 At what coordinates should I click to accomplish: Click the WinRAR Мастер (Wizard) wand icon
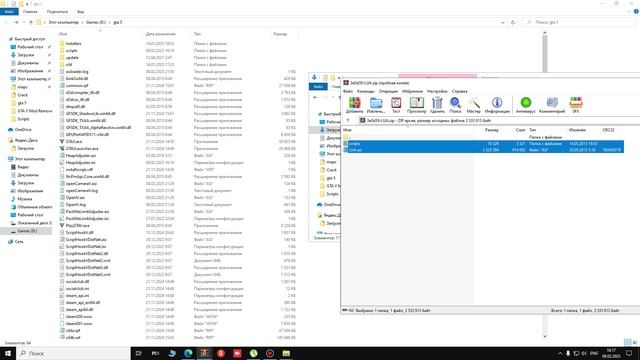[473, 105]
